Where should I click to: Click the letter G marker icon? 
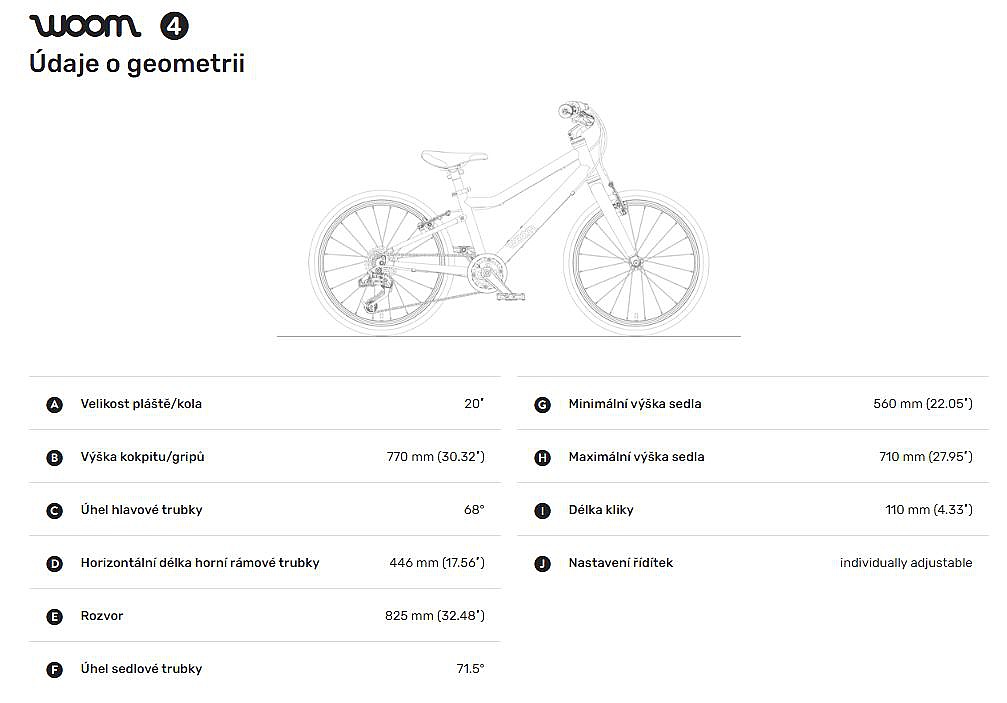[543, 405]
